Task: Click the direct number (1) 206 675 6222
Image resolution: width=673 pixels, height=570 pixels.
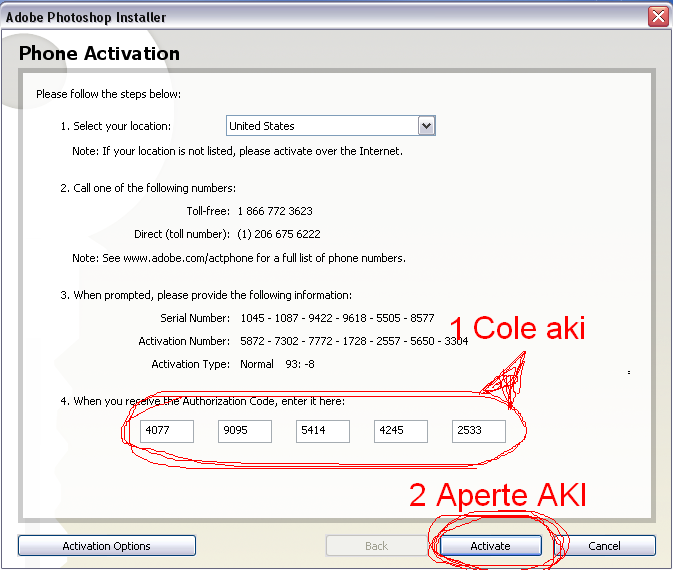Action: coord(279,234)
